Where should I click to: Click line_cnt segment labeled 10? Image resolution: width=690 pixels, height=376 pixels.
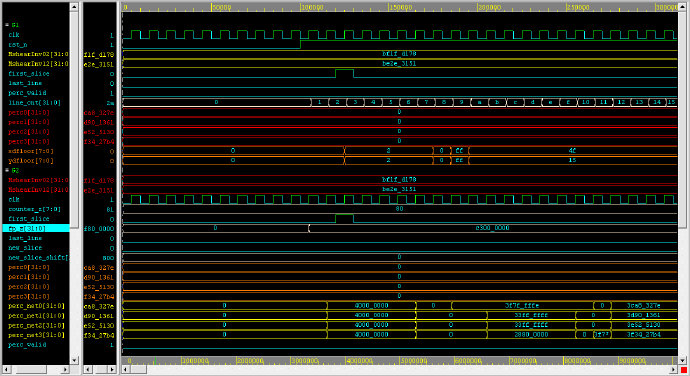(586, 102)
